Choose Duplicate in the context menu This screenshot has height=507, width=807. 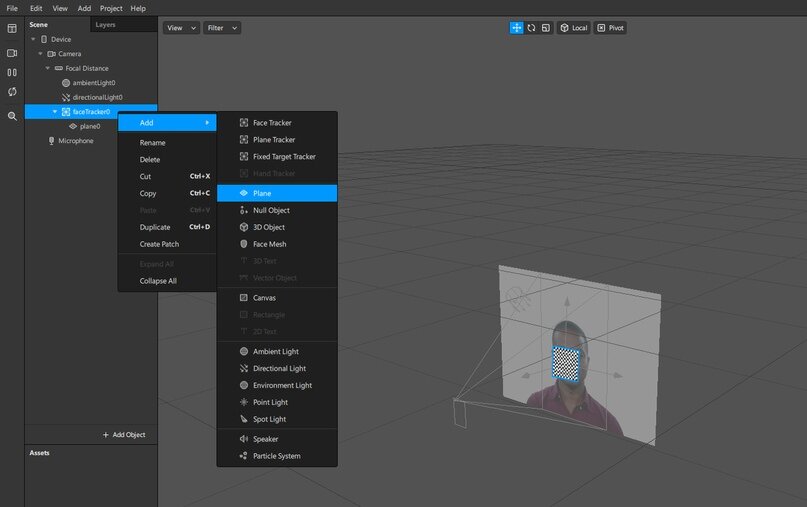(x=154, y=227)
